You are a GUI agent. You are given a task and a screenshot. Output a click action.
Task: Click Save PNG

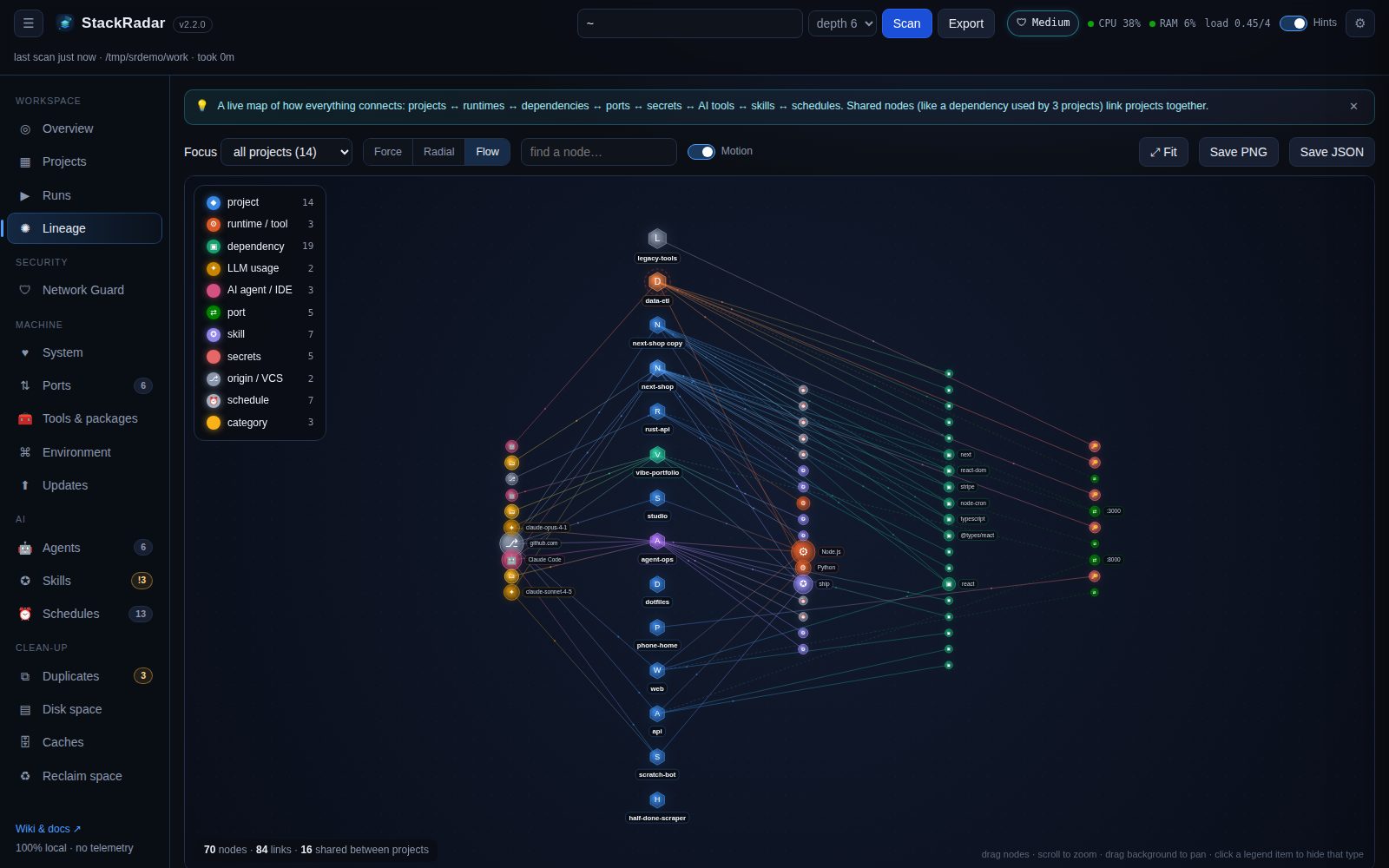coord(1238,152)
